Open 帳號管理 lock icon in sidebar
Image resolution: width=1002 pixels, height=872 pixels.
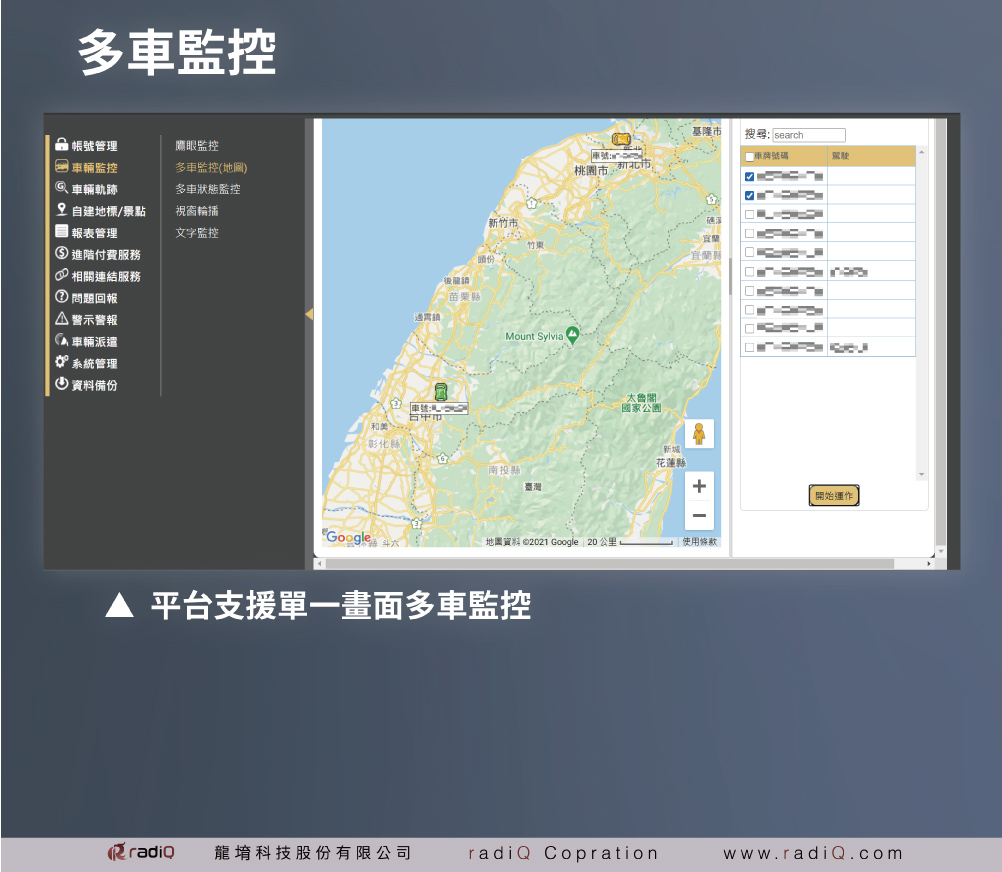point(61,146)
